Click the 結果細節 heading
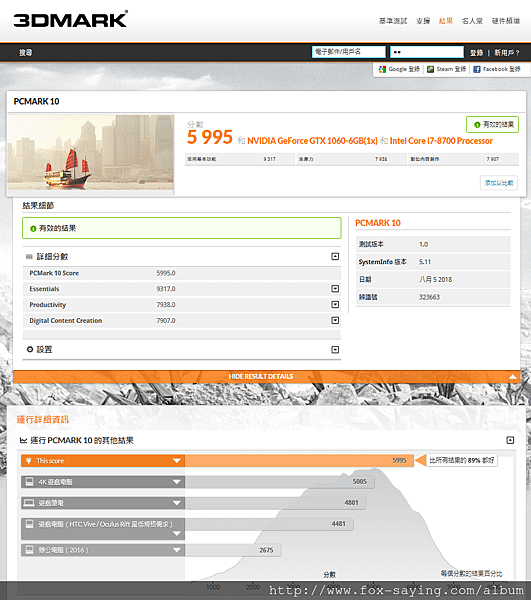 (38, 206)
